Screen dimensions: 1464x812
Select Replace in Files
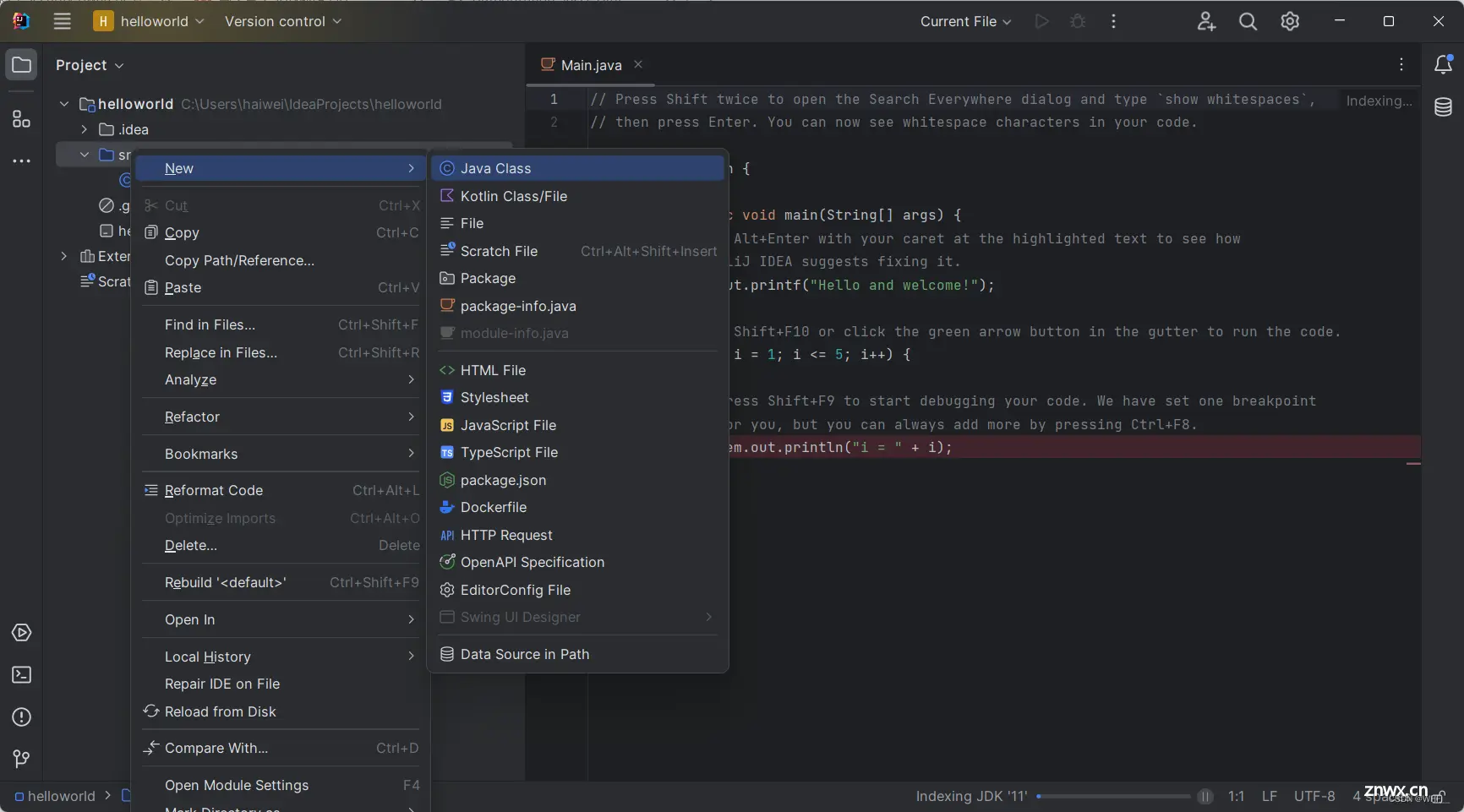click(x=281, y=352)
